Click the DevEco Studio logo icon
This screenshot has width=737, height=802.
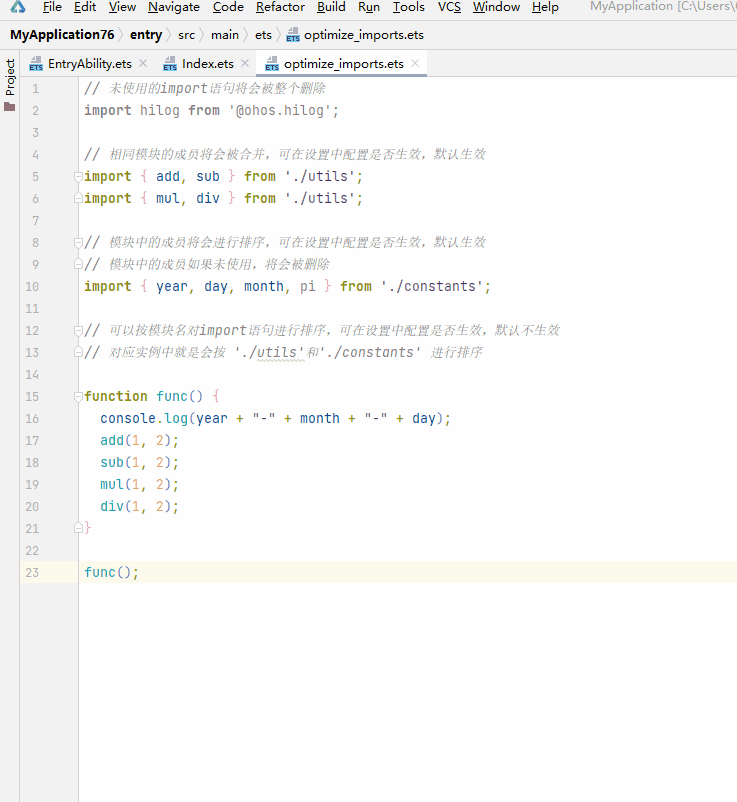point(18,6)
